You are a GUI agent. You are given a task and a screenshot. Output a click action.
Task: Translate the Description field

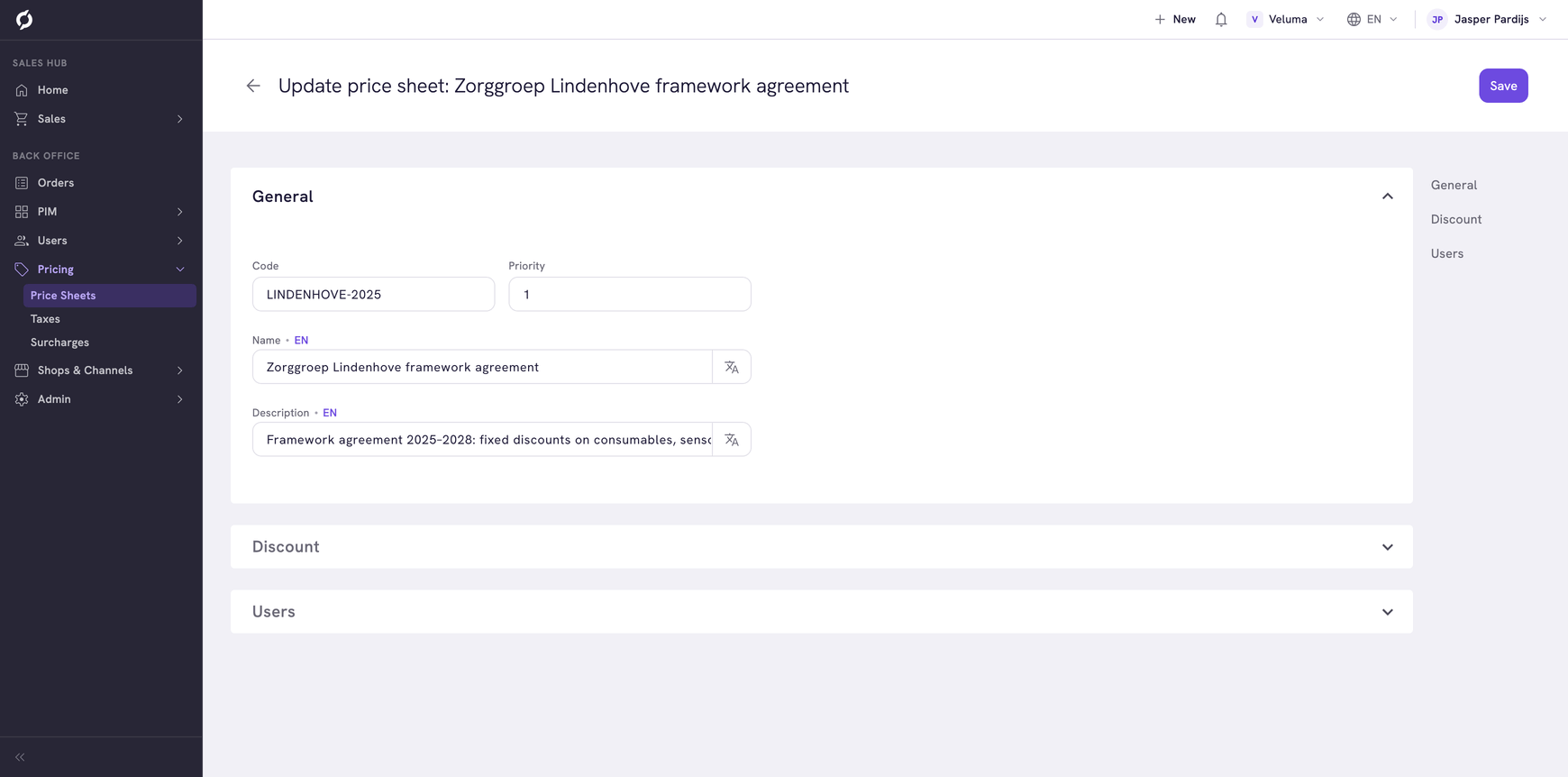pyautogui.click(x=732, y=440)
